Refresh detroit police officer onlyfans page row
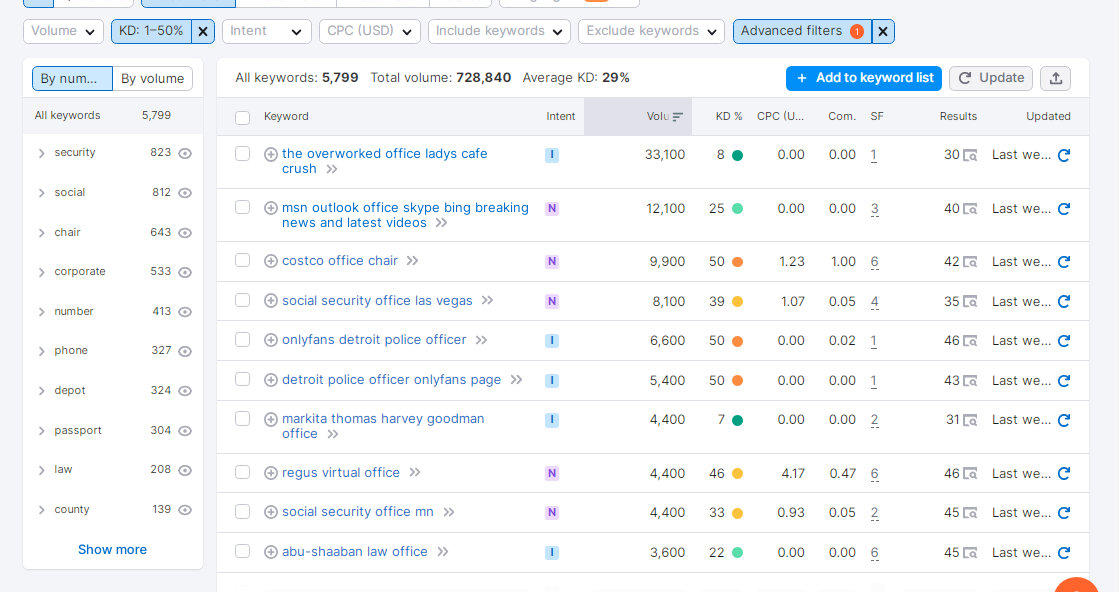1119x592 pixels. pos(1063,381)
